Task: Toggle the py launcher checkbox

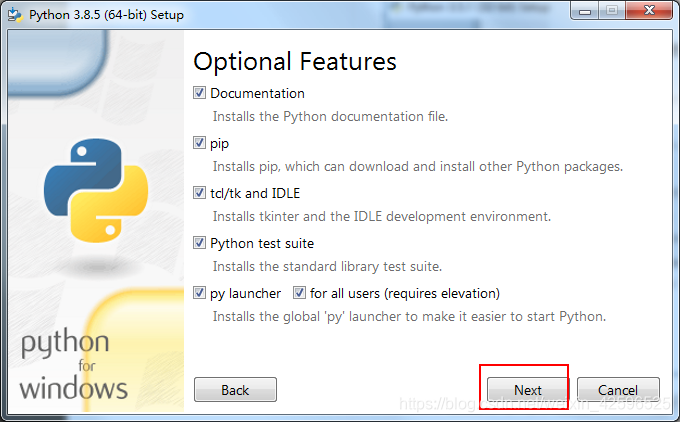Action: point(199,293)
